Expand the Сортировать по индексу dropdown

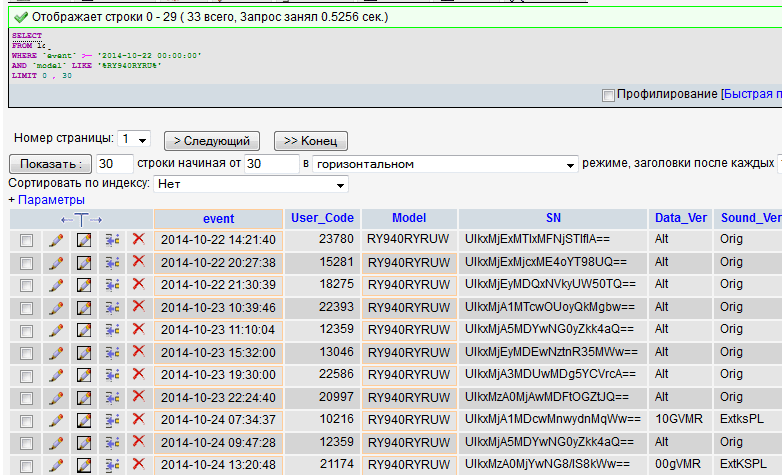(250, 184)
